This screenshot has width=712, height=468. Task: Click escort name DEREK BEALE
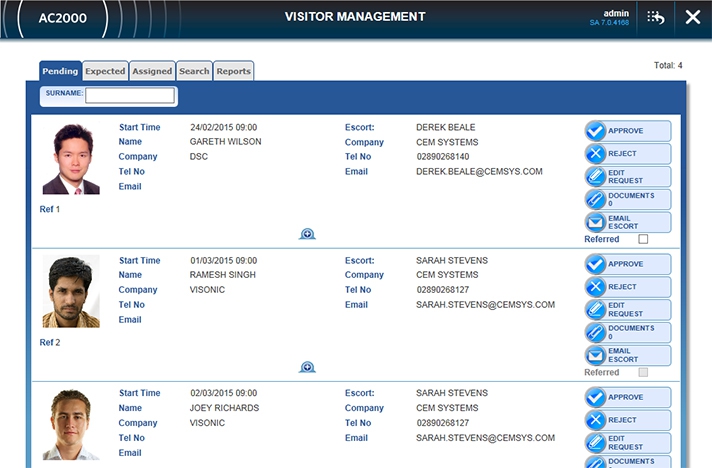445,127
